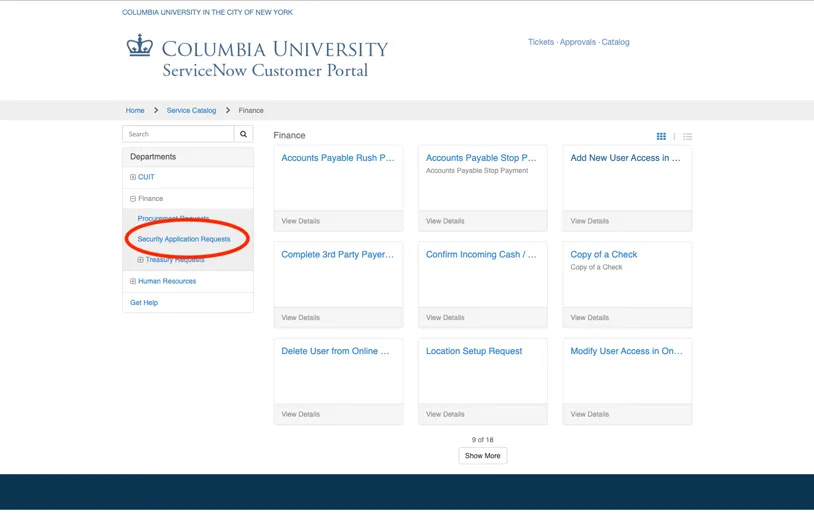Open Location Setup Request item
The image size is (814, 520).
(x=474, y=351)
